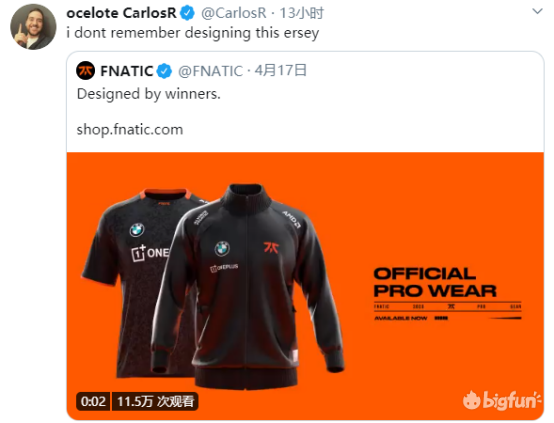Open the 13小时 tweet timestamp
The image size is (554, 423).
[301, 13]
